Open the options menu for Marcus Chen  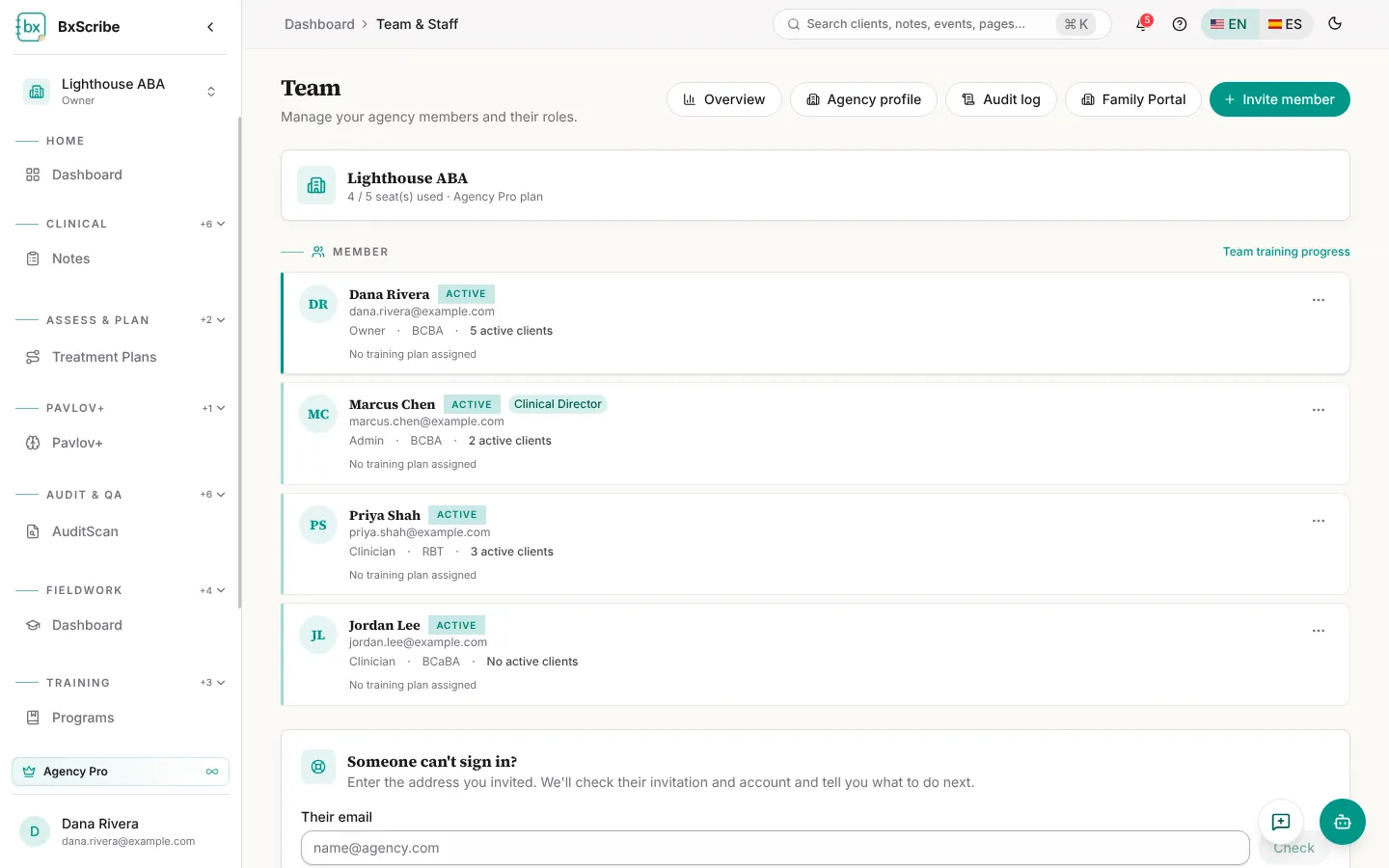pyautogui.click(x=1319, y=410)
